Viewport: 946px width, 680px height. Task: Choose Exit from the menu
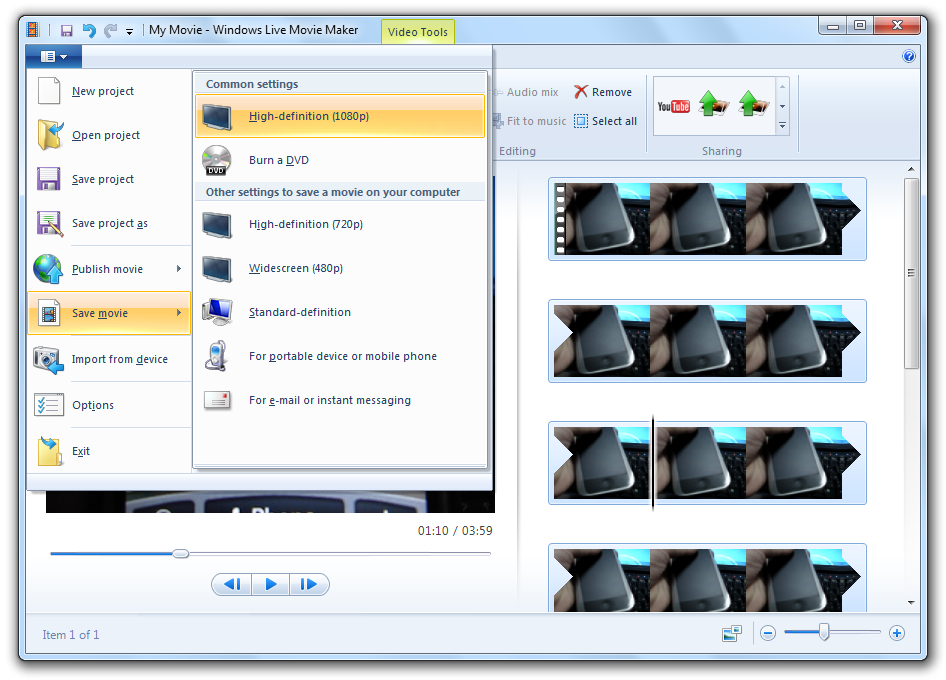(x=109, y=451)
